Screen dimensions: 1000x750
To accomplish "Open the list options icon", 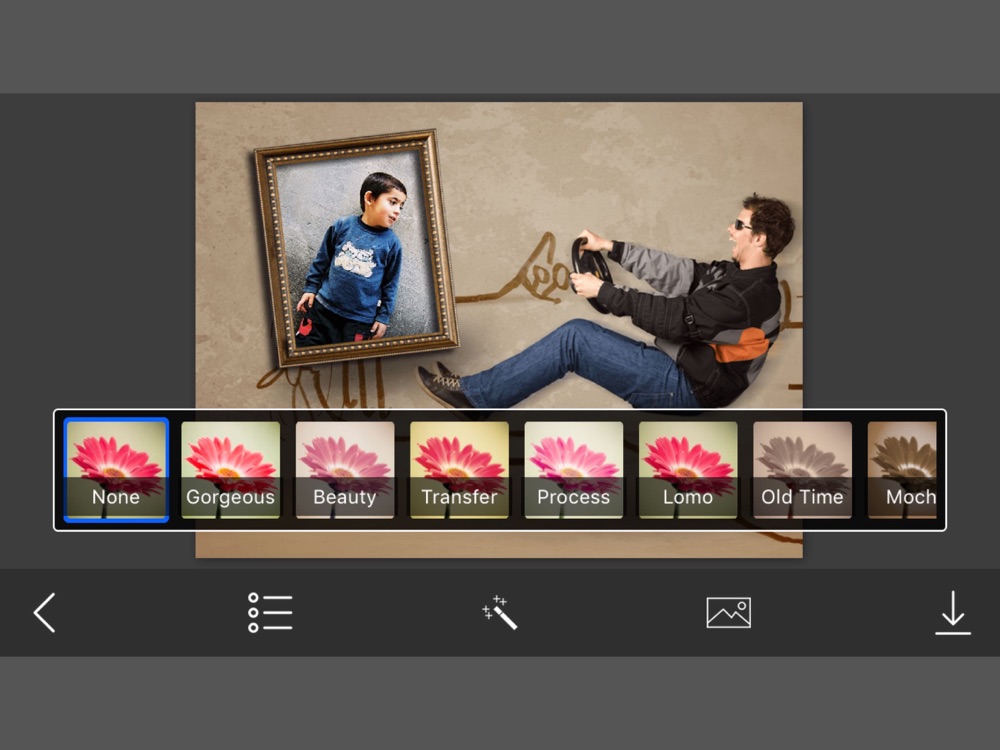I will pyautogui.click(x=270, y=612).
